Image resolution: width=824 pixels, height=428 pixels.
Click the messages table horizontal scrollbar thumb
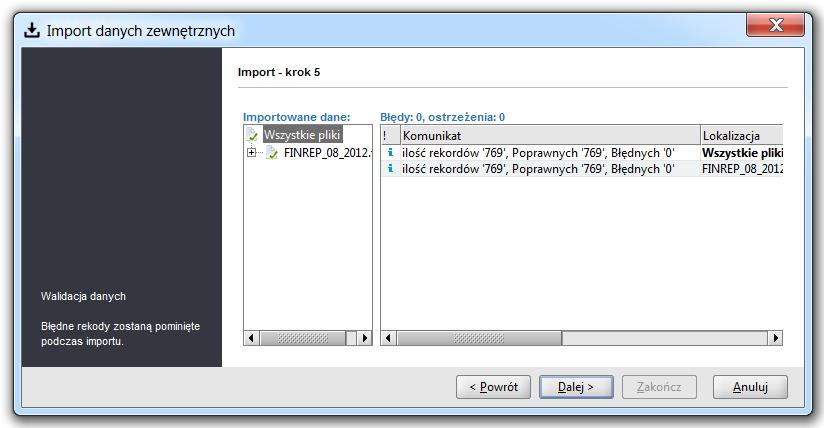click(479, 338)
